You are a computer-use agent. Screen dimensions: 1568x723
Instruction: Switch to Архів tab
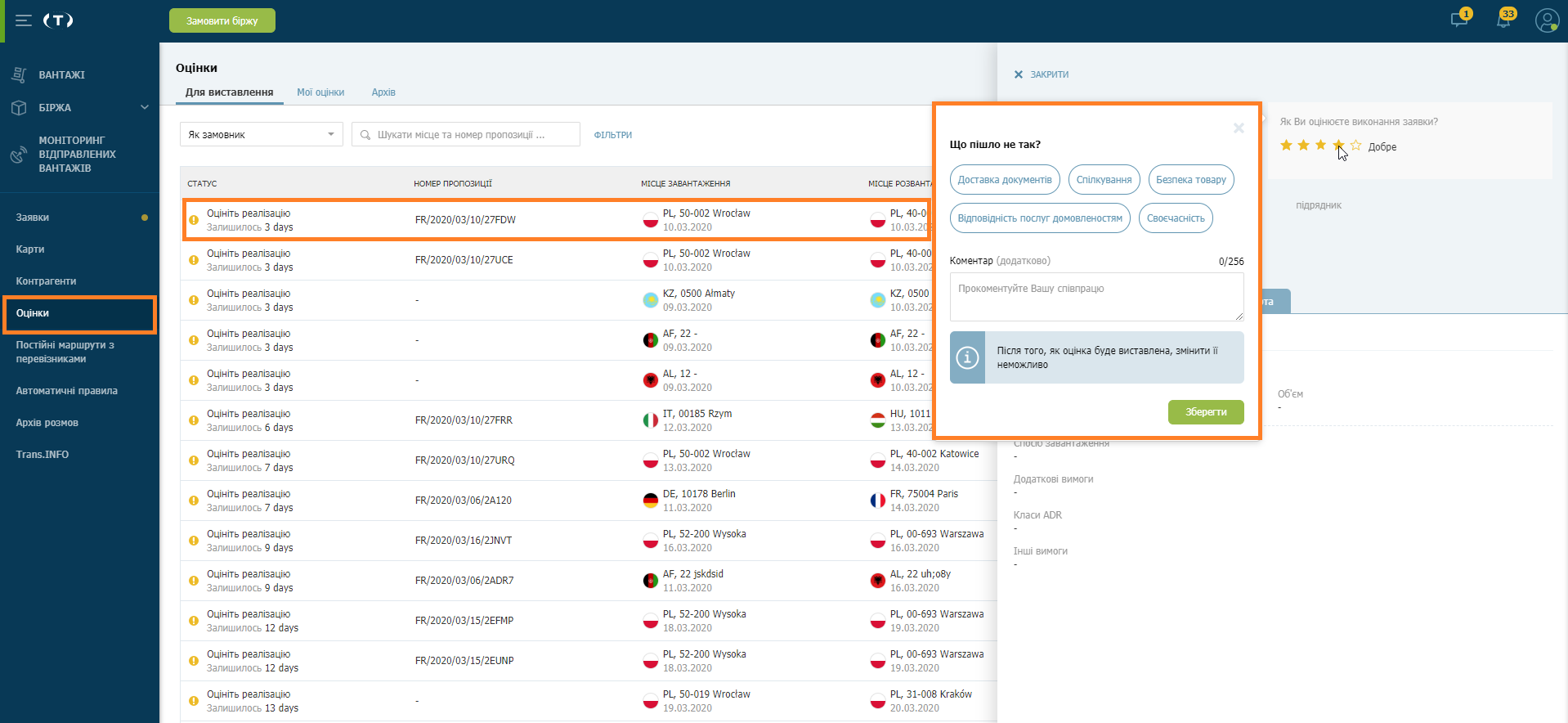[x=383, y=92]
